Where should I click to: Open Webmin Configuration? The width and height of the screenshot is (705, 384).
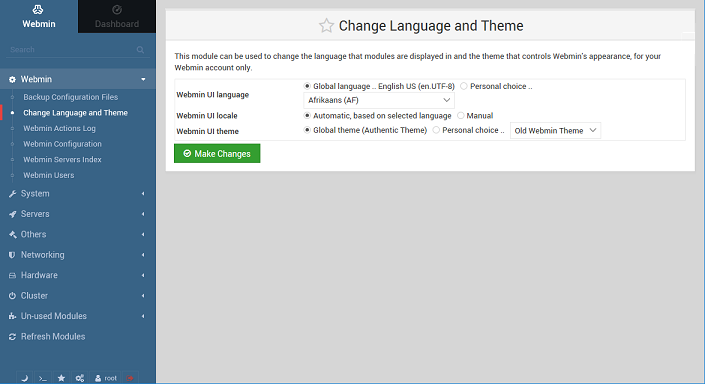(62, 144)
